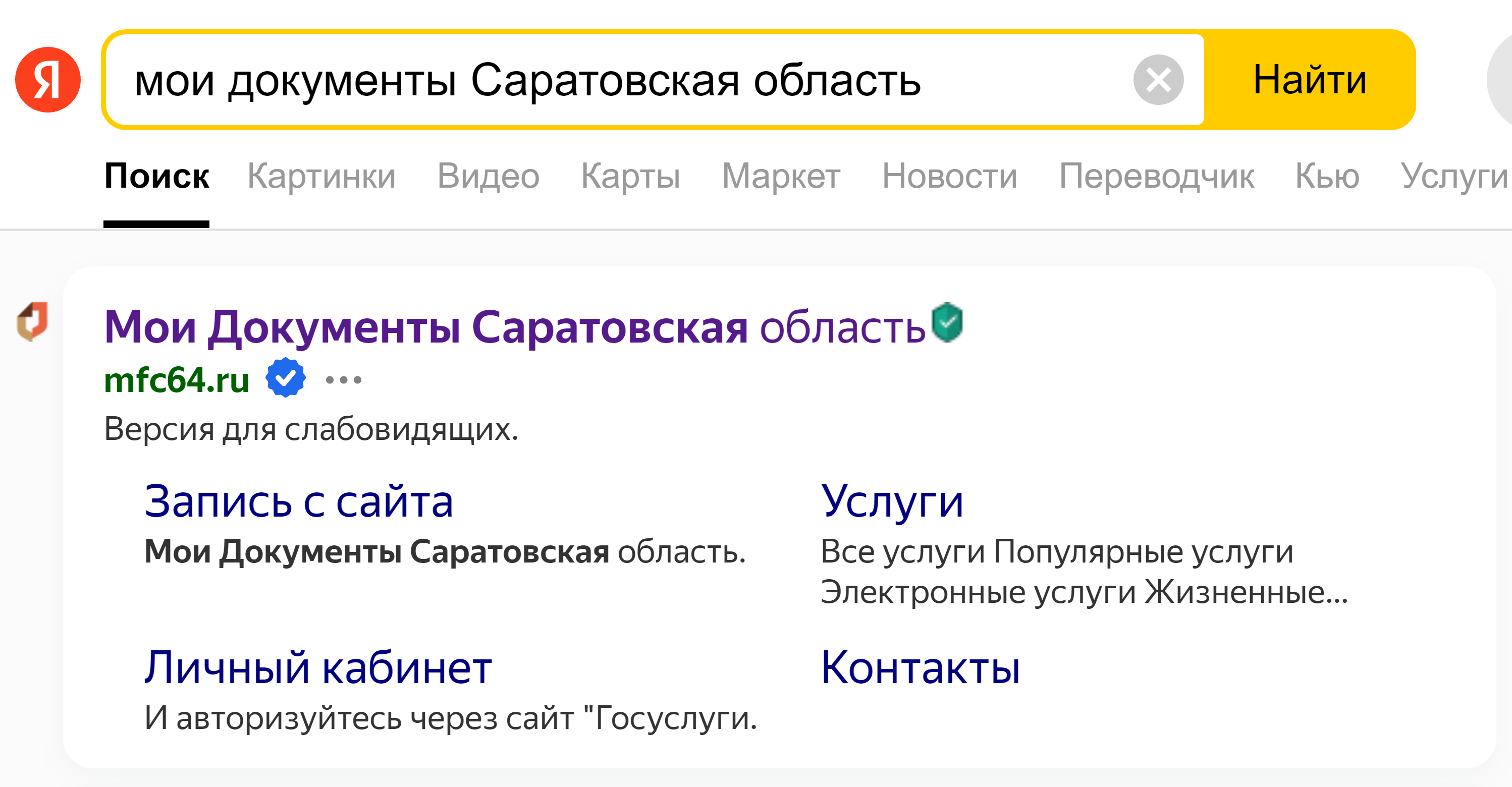The height and width of the screenshot is (787, 1512).
Task: Open the Услуги sitelink in the result
Action: [892, 502]
